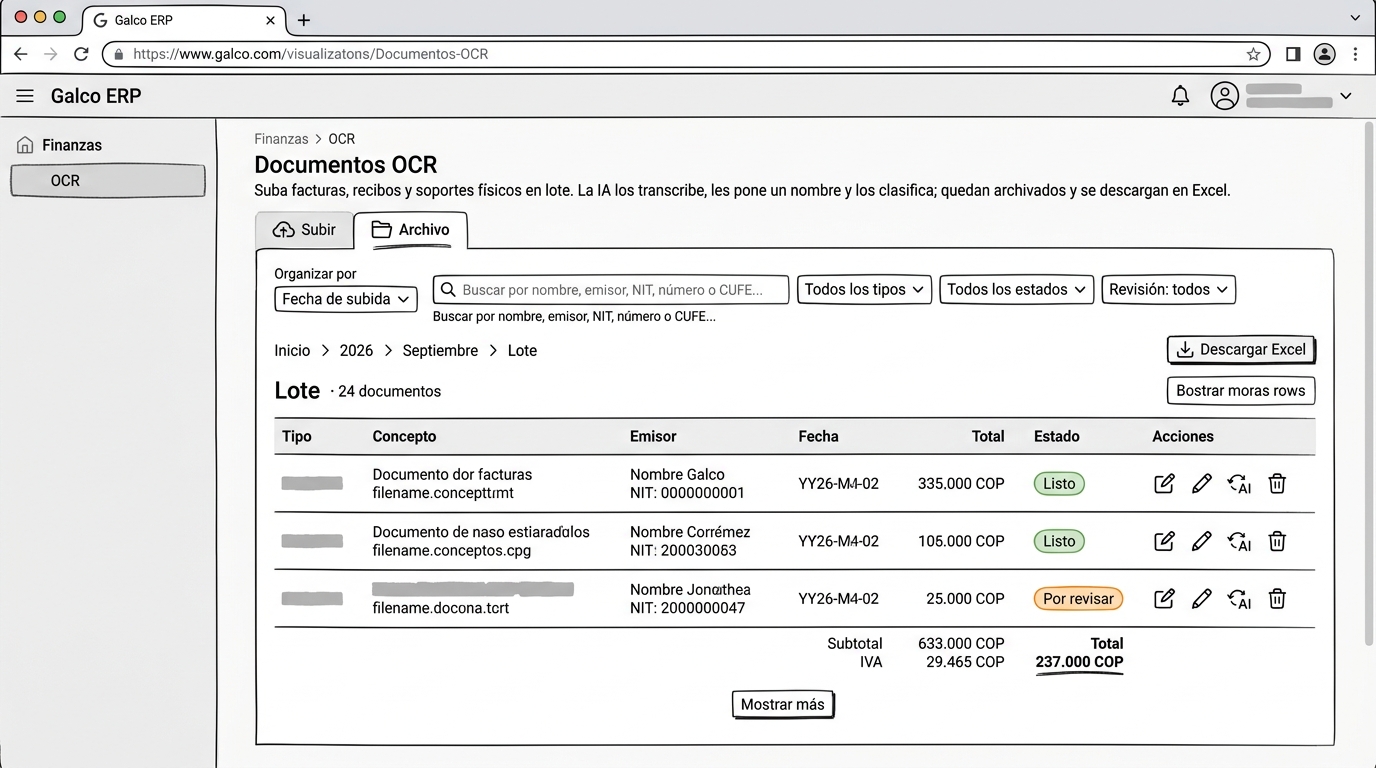This screenshot has width=1376, height=768.
Task: Click the page vertical scrollbar
Action: (x=1368, y=385)
